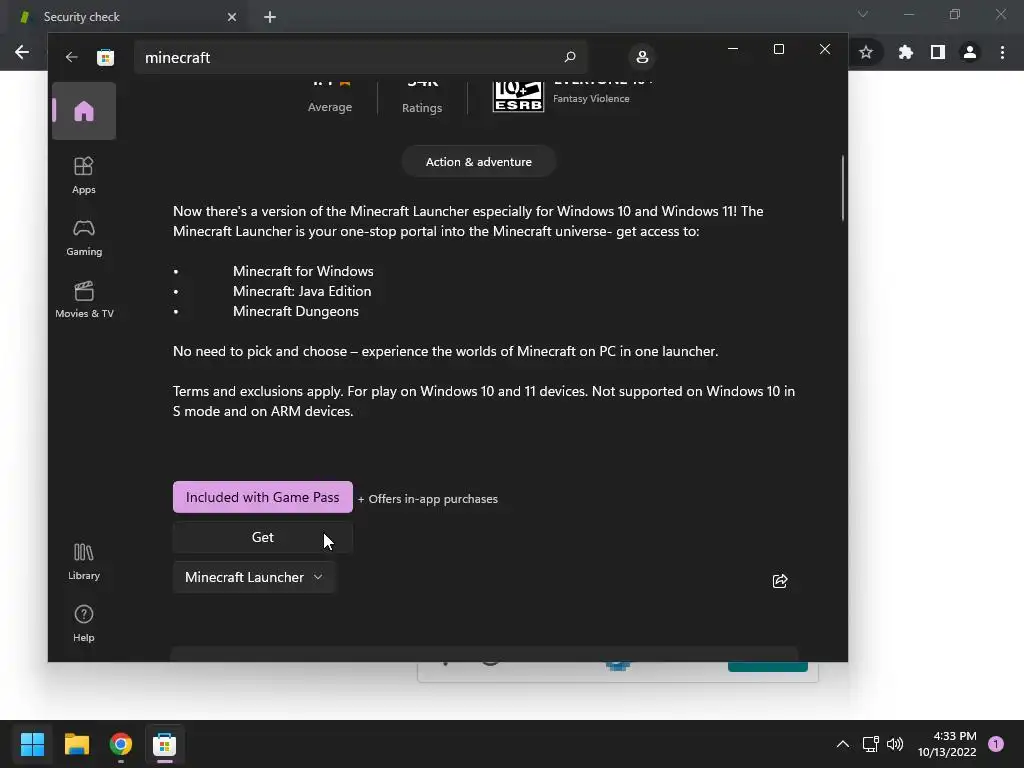Open Chrome profile avatar

[970, 52]
